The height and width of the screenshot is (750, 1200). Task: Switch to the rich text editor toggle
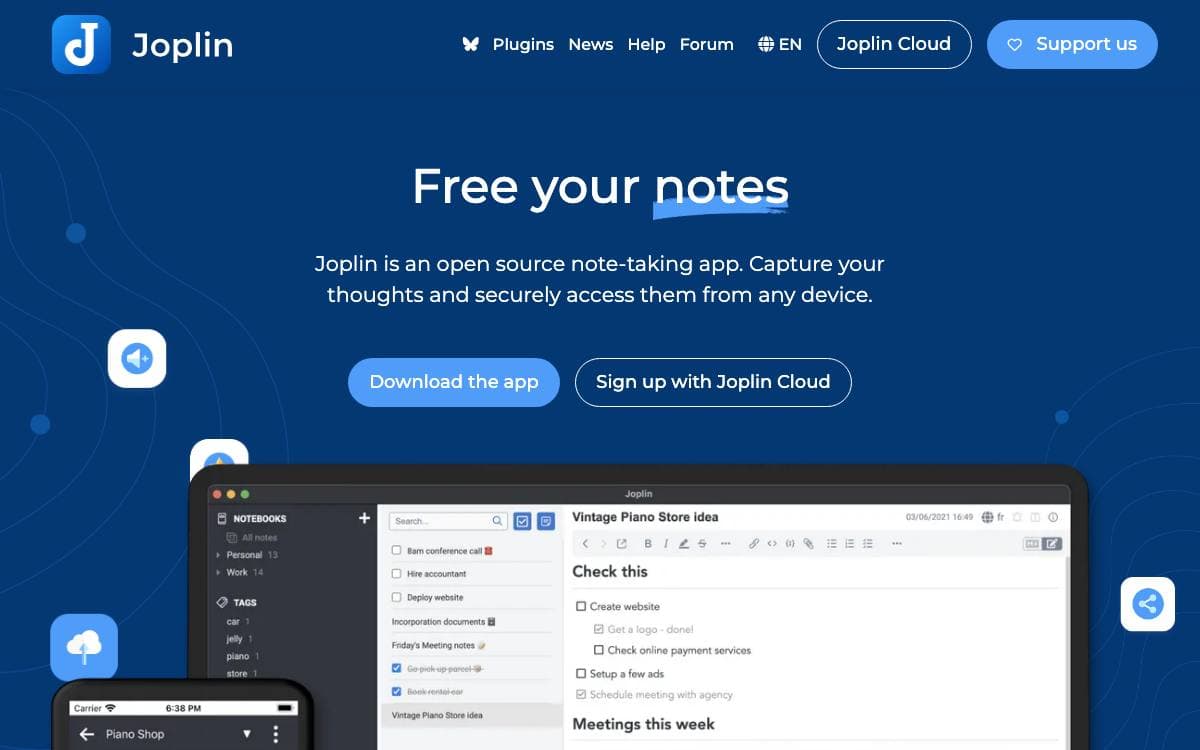1052,544
